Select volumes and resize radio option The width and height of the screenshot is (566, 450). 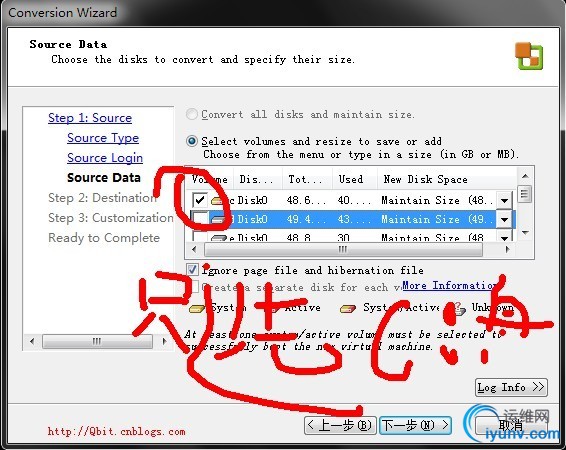point(192,141)
